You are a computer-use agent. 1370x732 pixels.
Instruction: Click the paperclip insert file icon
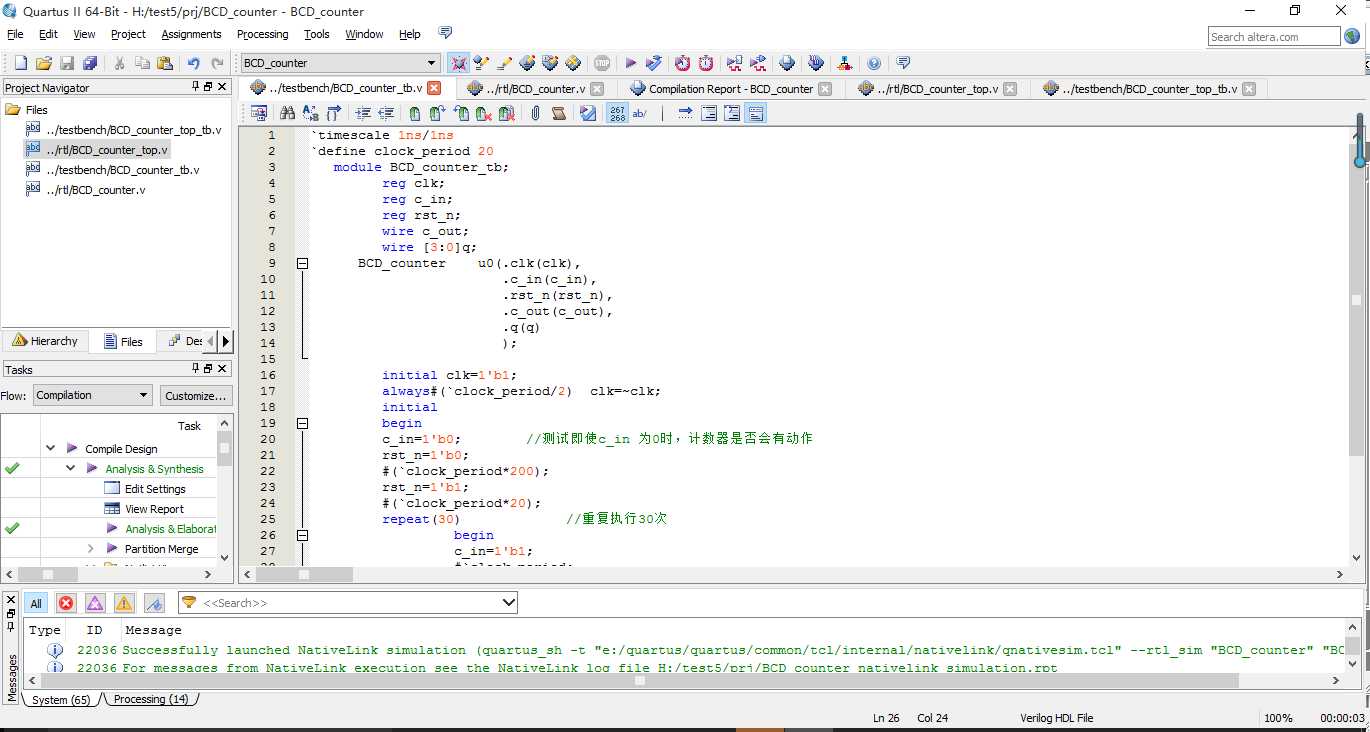point(535,113)
